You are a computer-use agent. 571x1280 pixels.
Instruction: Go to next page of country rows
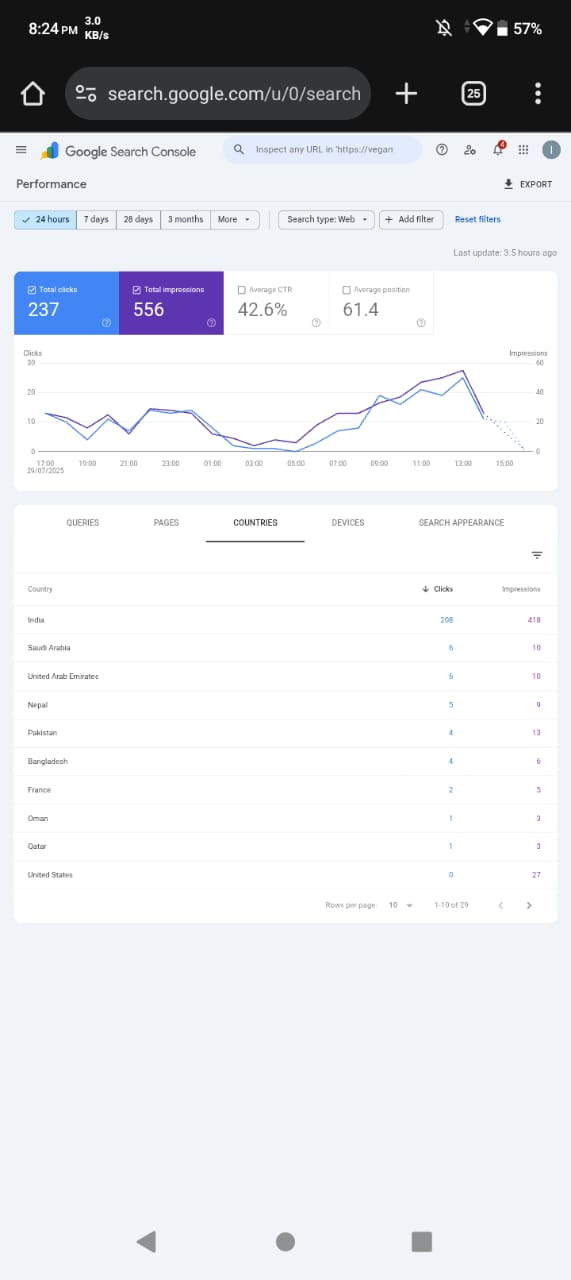pyautogui.click(x=529, y=905)
